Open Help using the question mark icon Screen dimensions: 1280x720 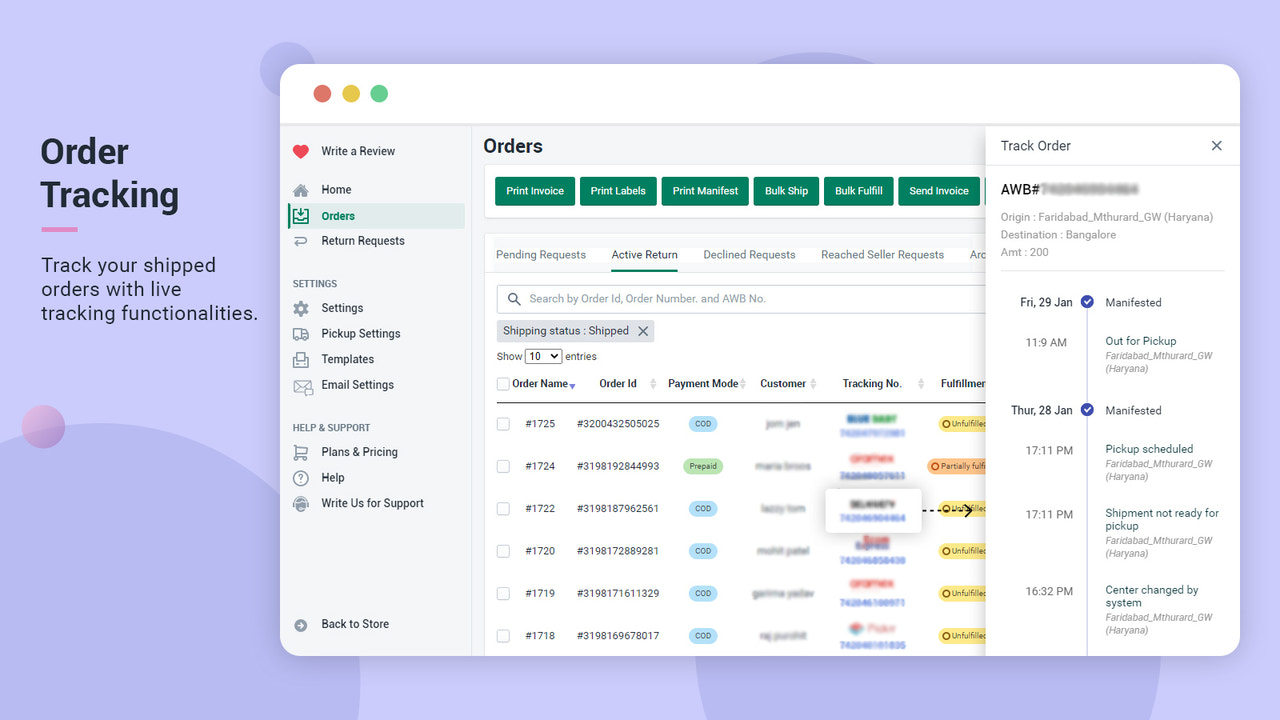pyautogui.click(x=301, y=477)
